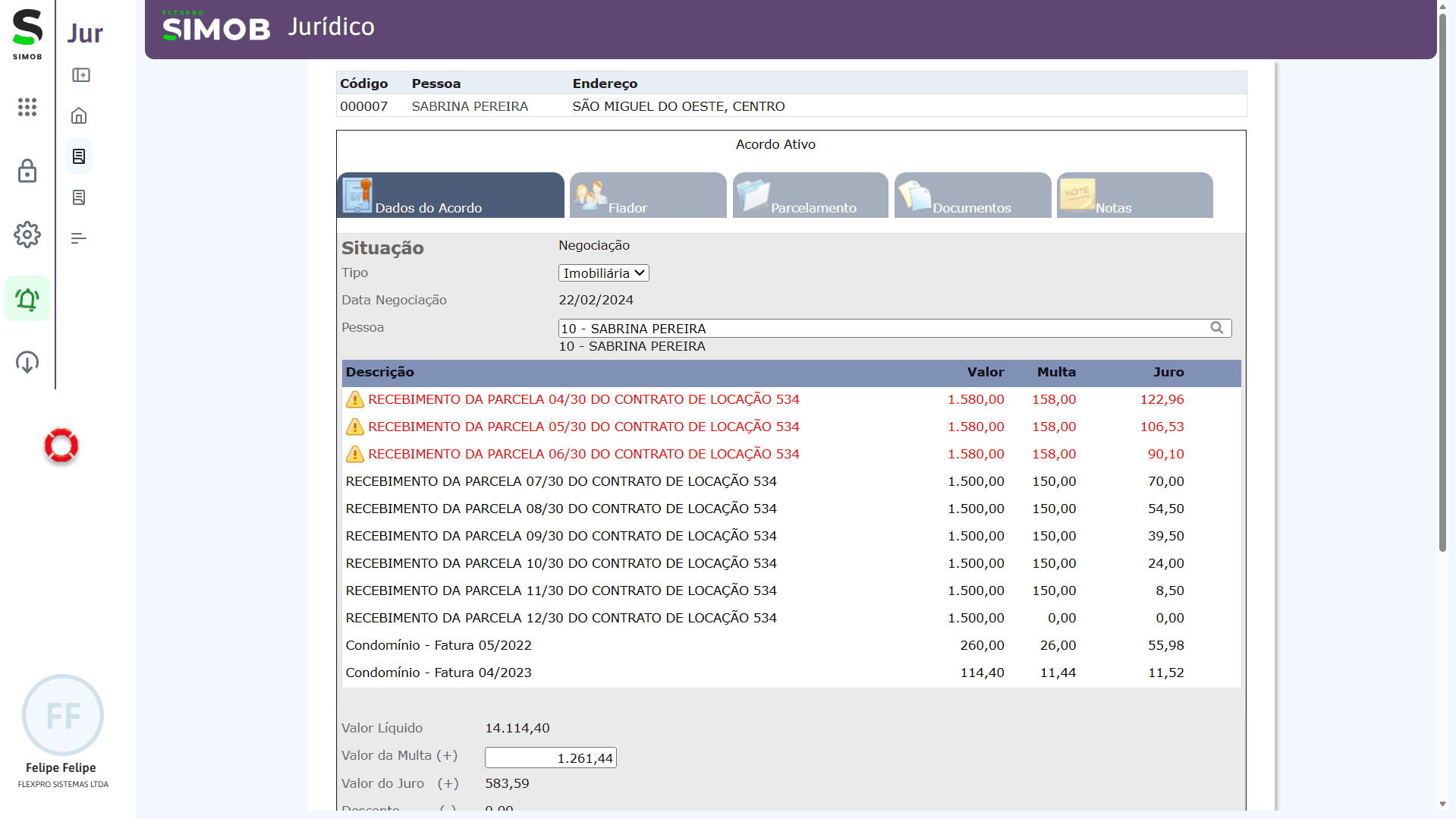This screenshot has width=1456, height=819.
Task: Open the Notas tab
Action: point(1134,196)
